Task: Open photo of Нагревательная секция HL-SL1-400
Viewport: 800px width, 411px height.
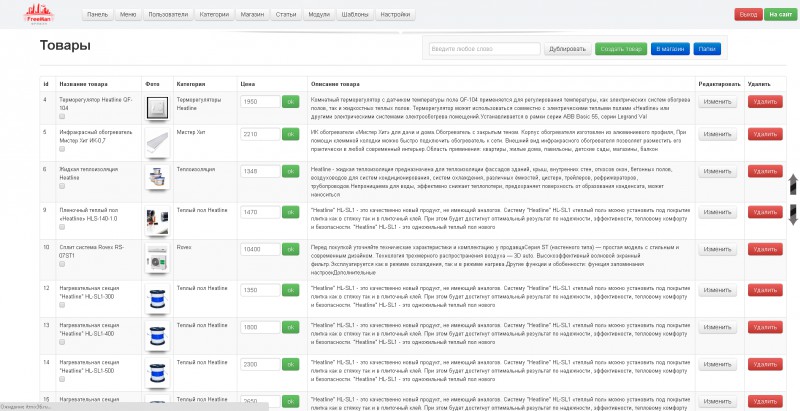Action: (x=157, y=336)
